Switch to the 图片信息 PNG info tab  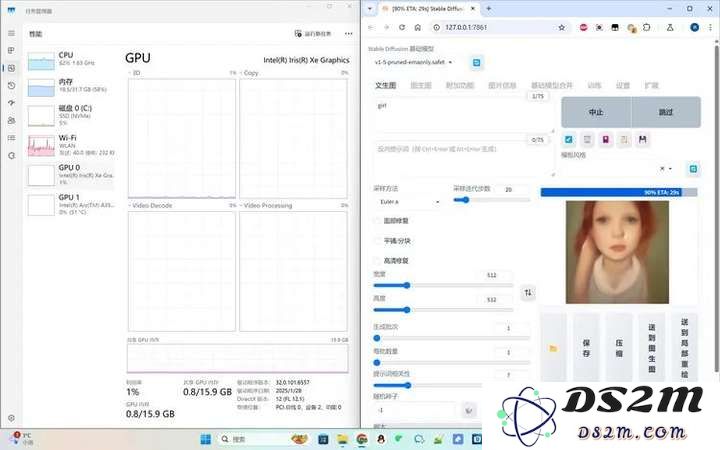point(502,85)
